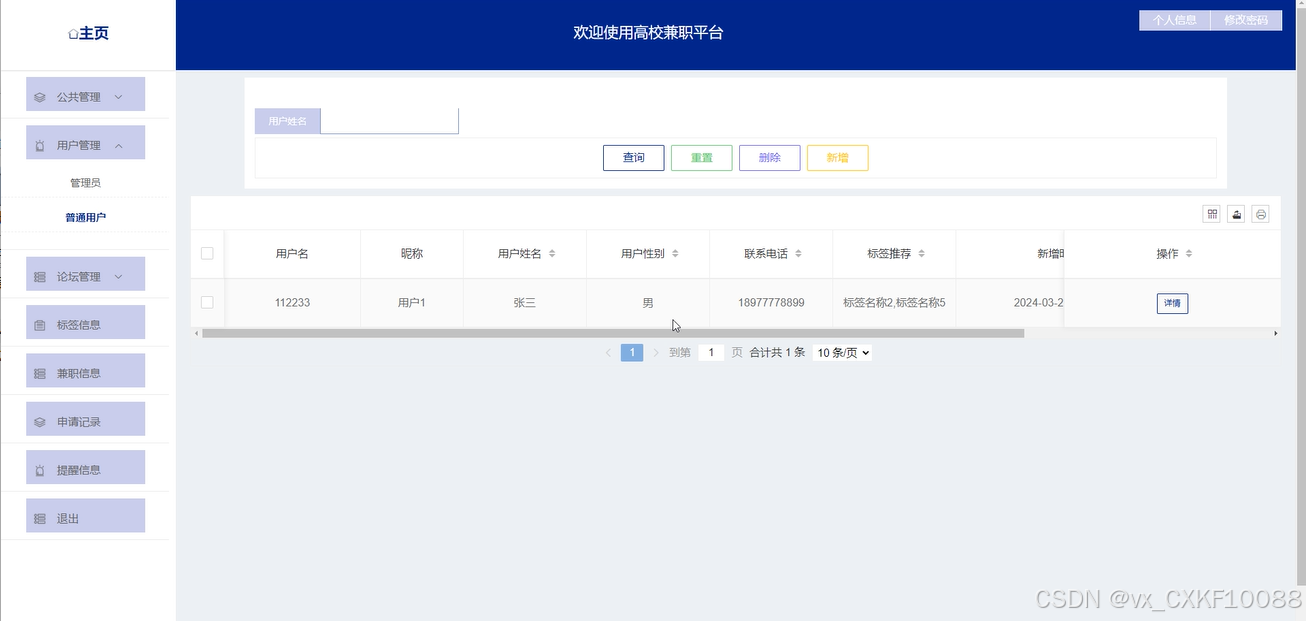This screenshot has height=621, width=1306.
Task: Open 主页 home link
Action: tap(88, 34)
